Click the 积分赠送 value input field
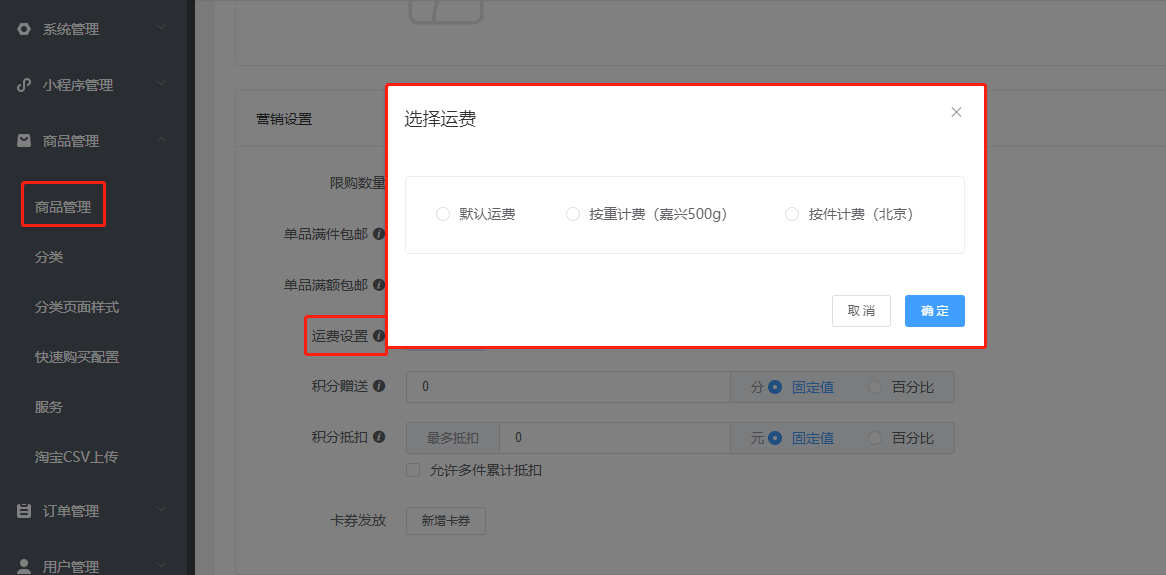Screen dimensions: 1166x575 tap(568, 387)
